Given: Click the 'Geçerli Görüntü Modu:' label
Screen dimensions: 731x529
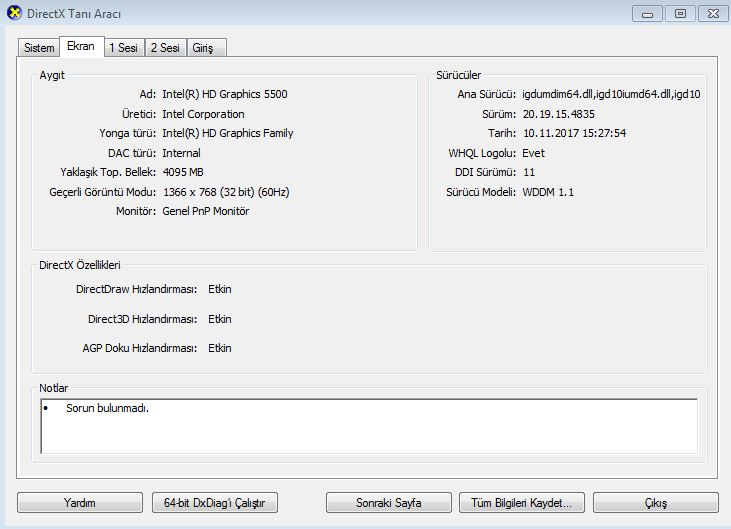Looking at the screenshot, I should [x=103, y=192].
